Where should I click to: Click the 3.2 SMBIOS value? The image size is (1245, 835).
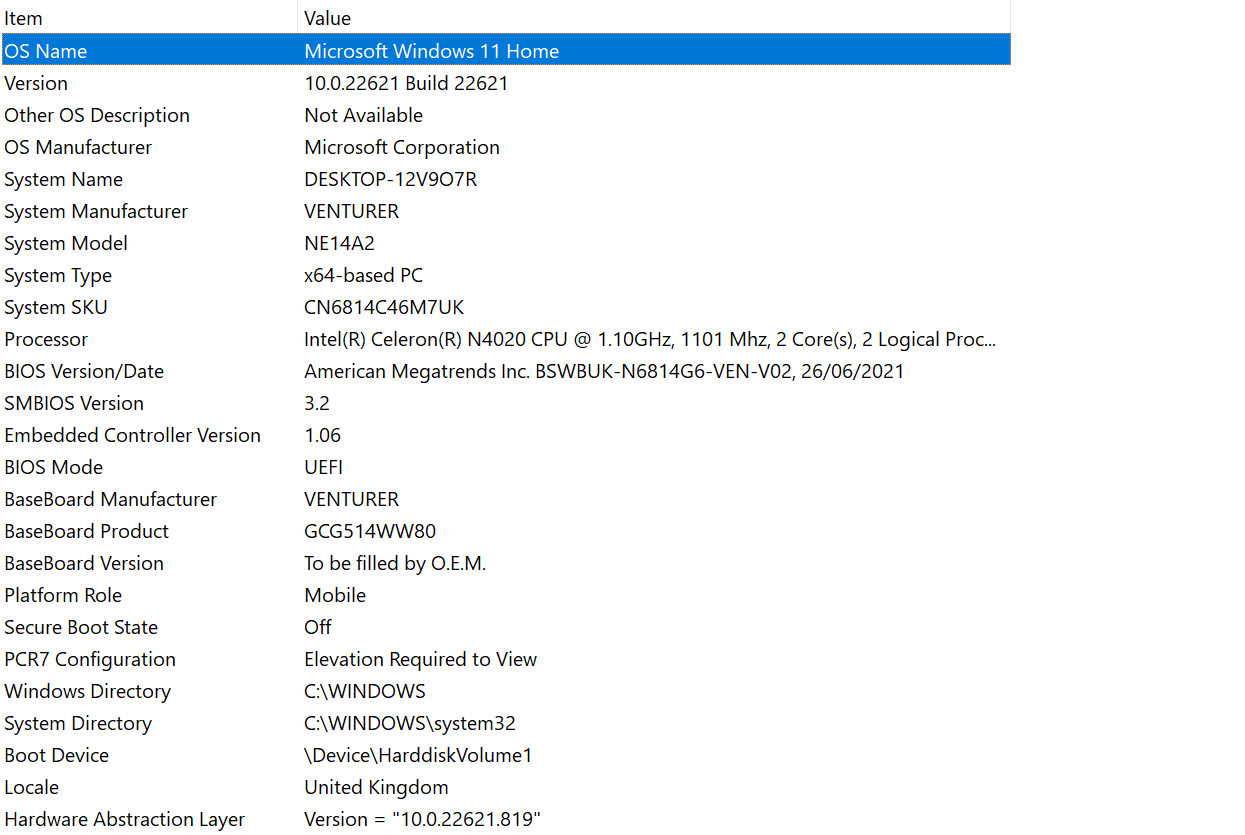coord(317,403)
